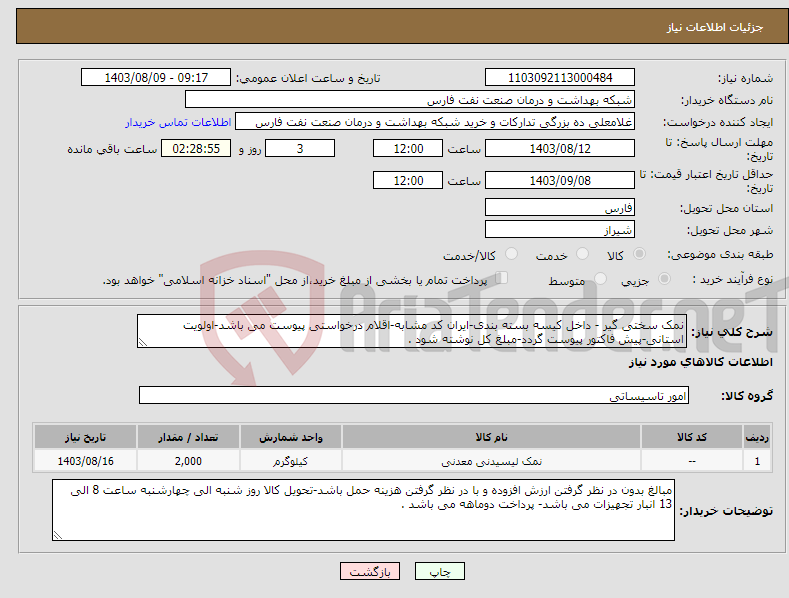This screenshot has width=789, height=598.
Task: Toggle the اسناد خزانه اسلامی payment checkbox
Action: pyautogui.click(x=501, y=278)
